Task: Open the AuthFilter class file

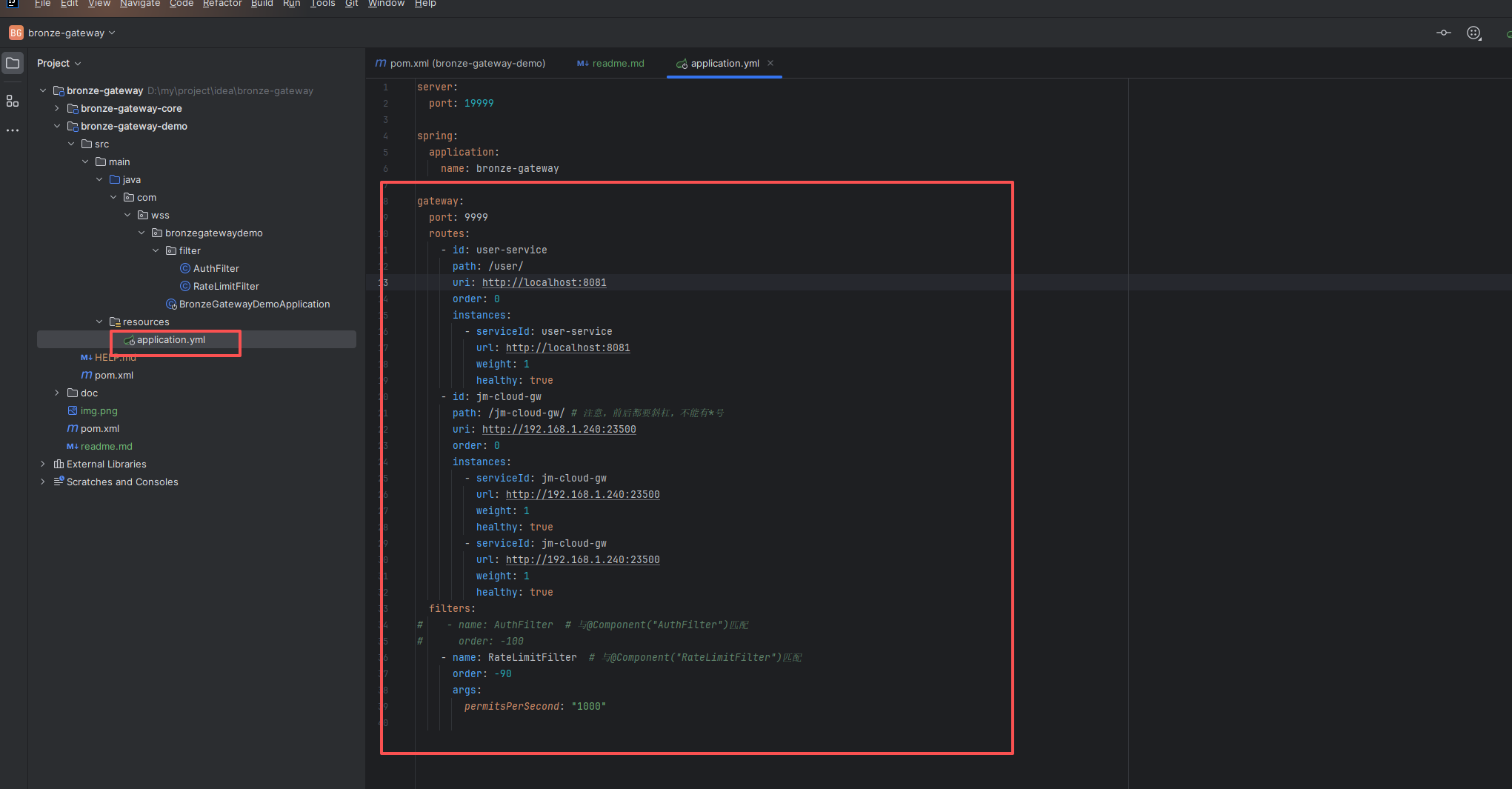Action: pos(216,268)
